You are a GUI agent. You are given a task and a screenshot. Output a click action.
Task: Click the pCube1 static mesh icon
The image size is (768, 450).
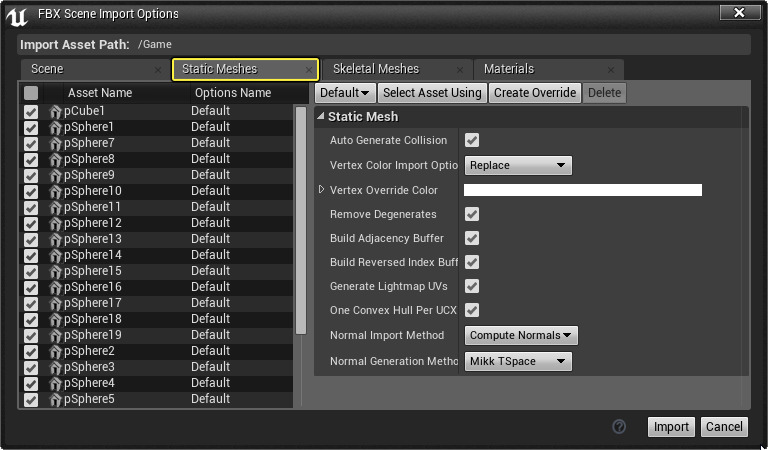click(x=55, y=111)
